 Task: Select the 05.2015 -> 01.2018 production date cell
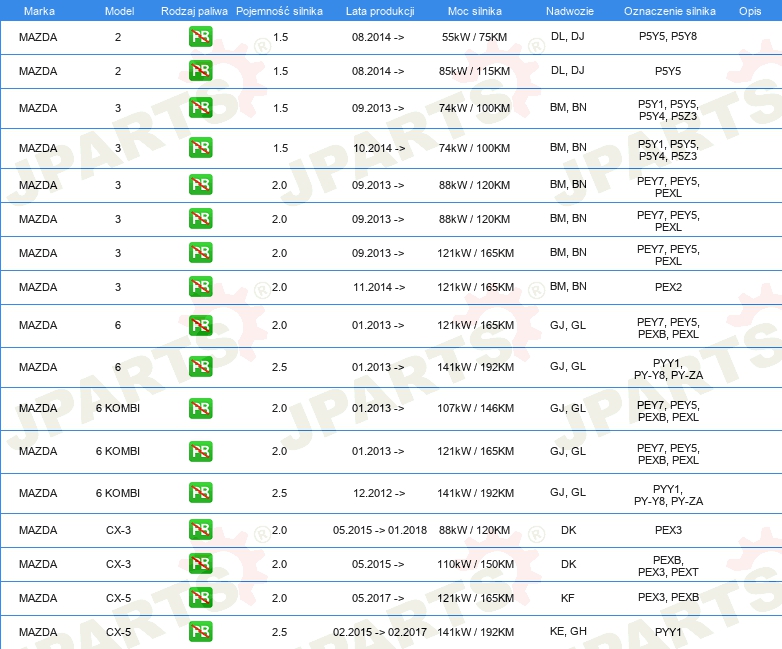click(x=378, y=530)
